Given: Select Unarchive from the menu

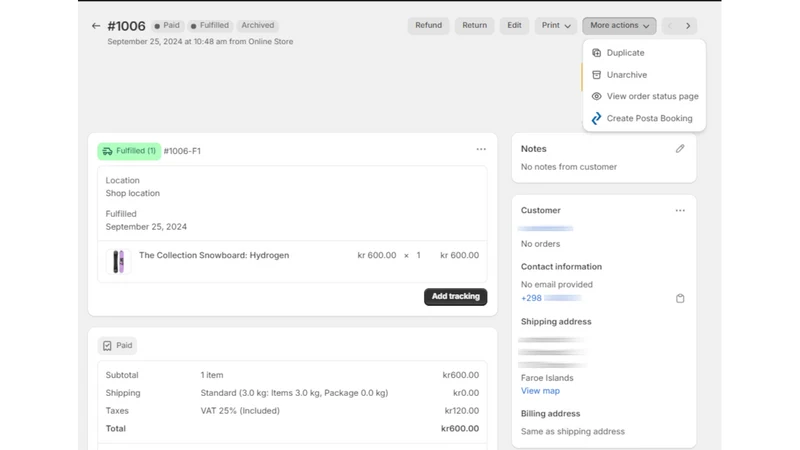Looking at the screenshot, I should (644, 74).
